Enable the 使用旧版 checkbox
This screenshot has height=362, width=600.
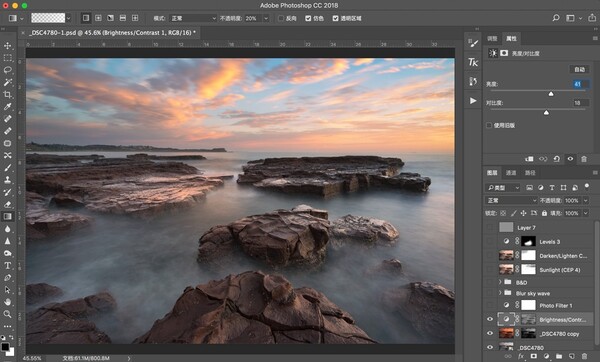(489, 126)
